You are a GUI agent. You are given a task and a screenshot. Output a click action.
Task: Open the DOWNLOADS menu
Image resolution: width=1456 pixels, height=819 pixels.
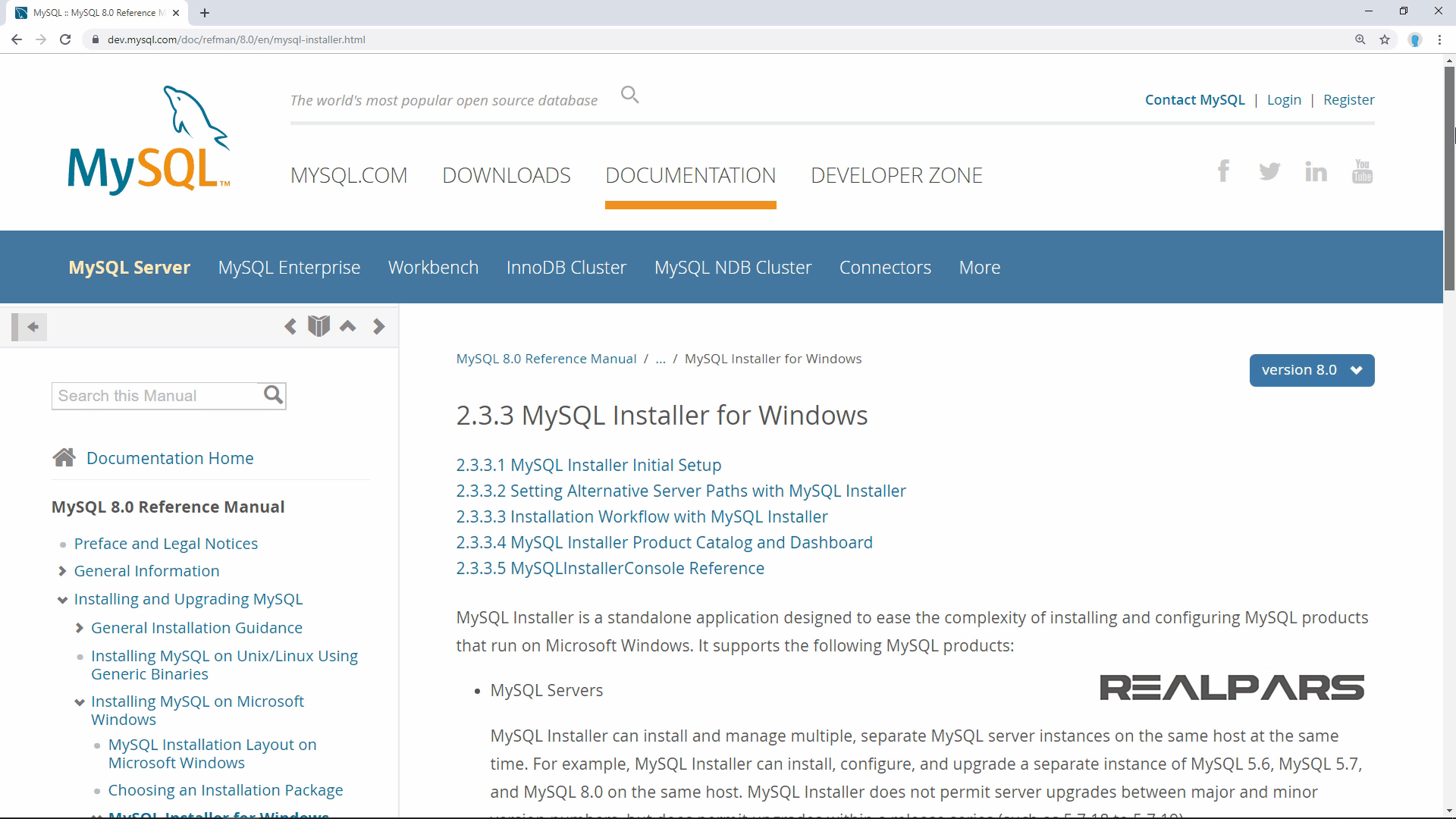tap(506, 175)
